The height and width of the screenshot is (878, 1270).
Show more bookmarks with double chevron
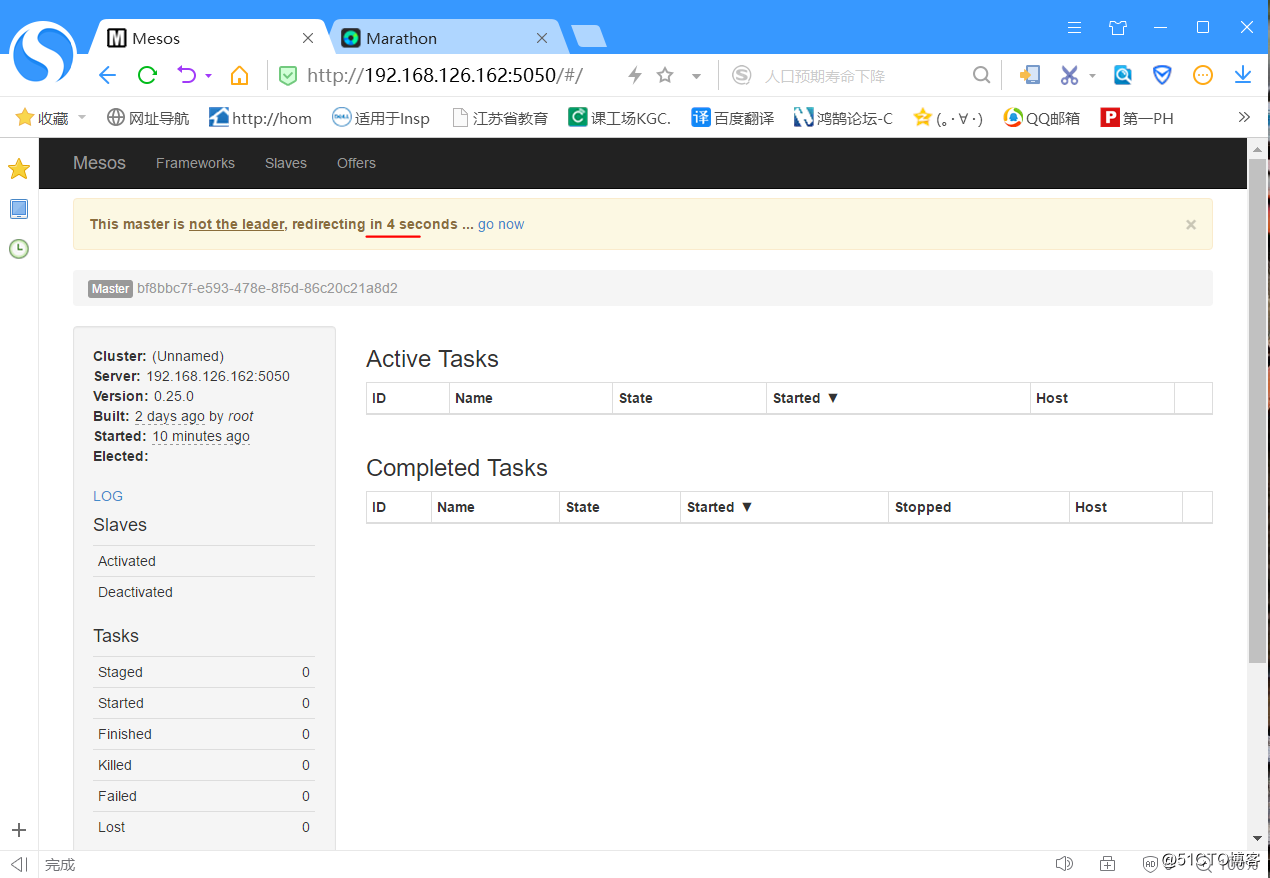click(x=1244, y=117)
